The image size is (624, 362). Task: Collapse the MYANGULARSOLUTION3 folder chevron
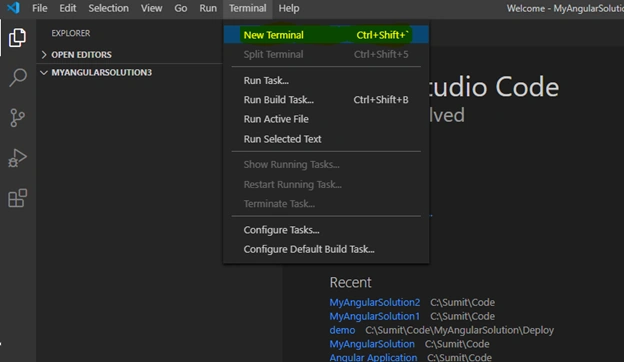(x=44, y=72)
